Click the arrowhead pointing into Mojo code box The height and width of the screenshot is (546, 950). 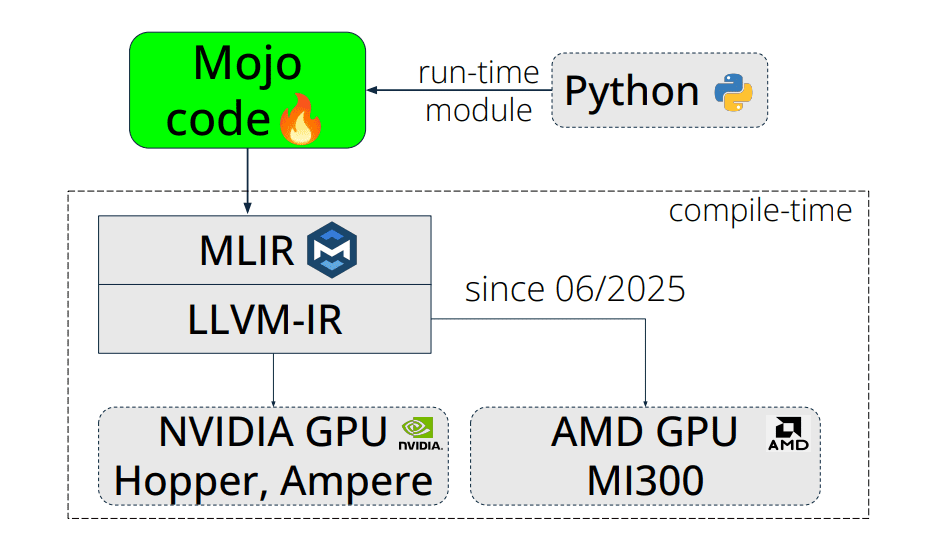tap(372, 91)
